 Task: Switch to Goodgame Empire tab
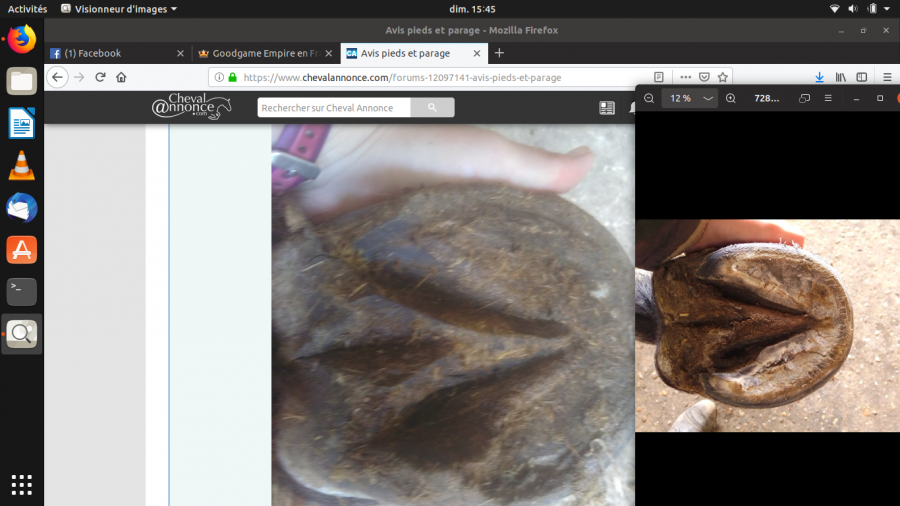point(258,53)
